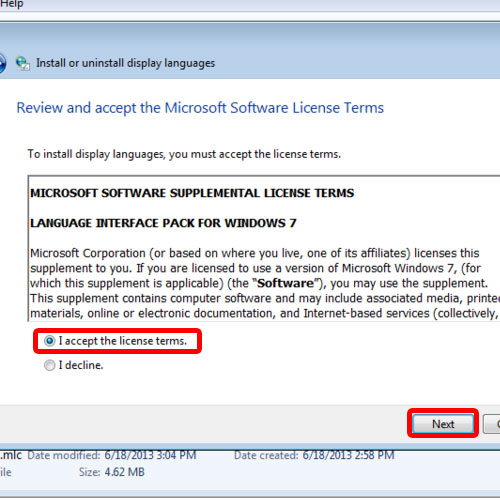The image size is (500, 500).
Task: Click the Date created value 6/18/2013 2:58 PM
Action: 348,455
